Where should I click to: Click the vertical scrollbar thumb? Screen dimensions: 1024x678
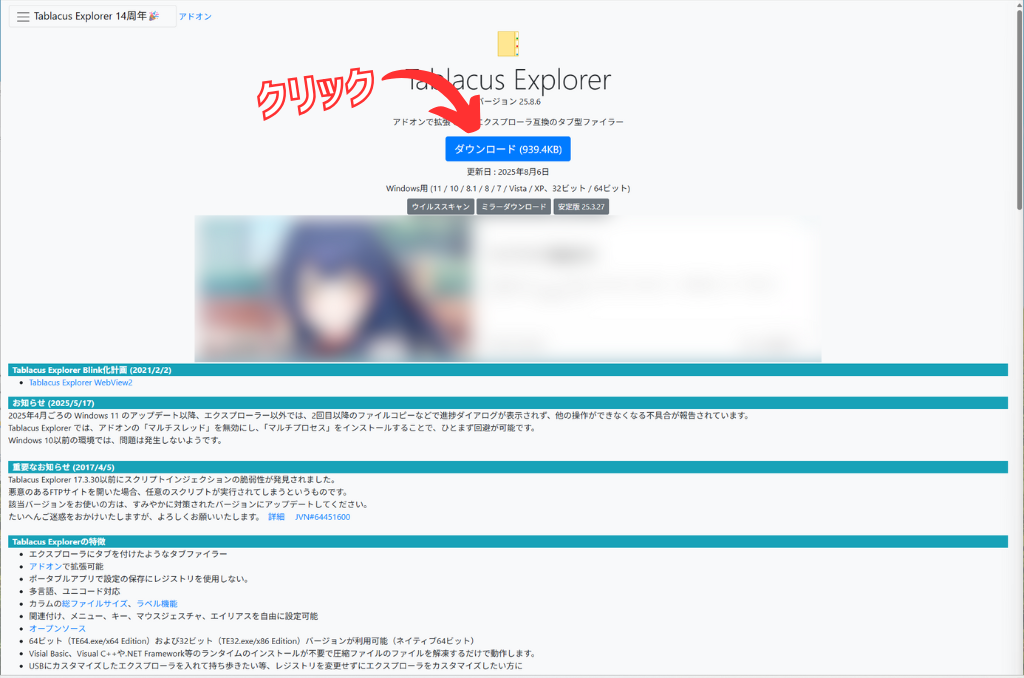click(x=1017, y=110)
